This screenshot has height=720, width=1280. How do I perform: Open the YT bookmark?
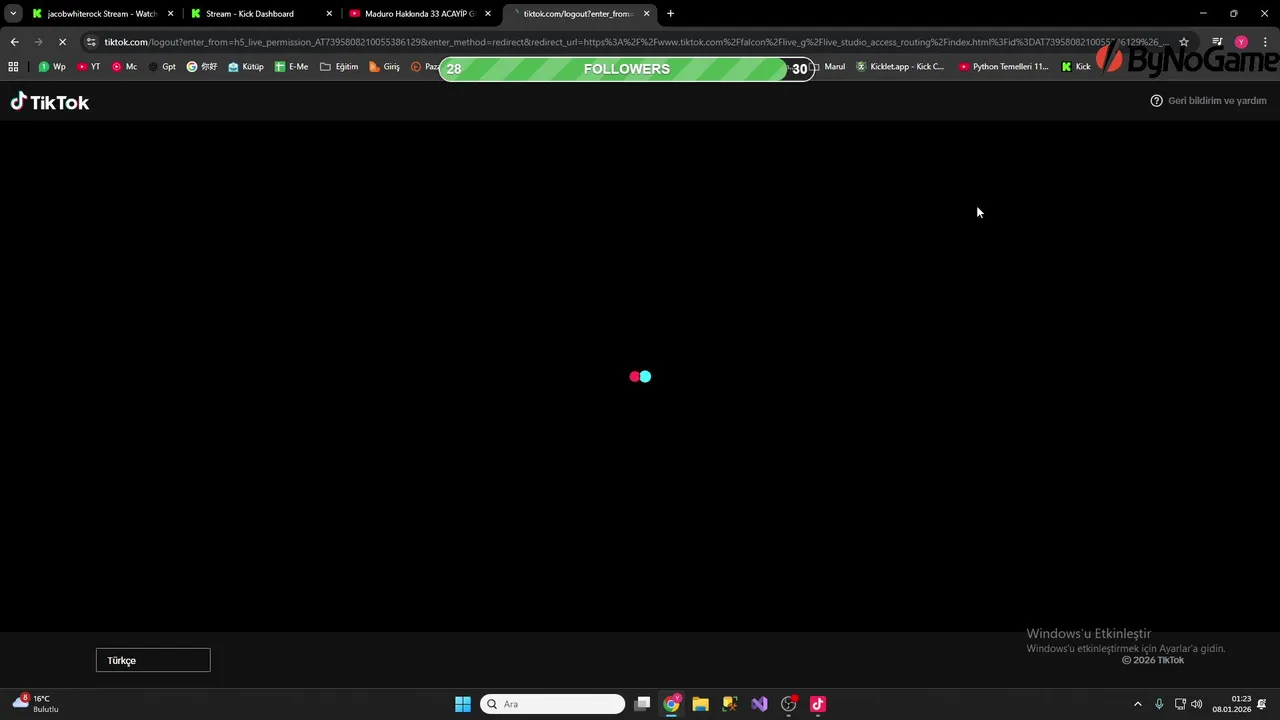point(89,67)
